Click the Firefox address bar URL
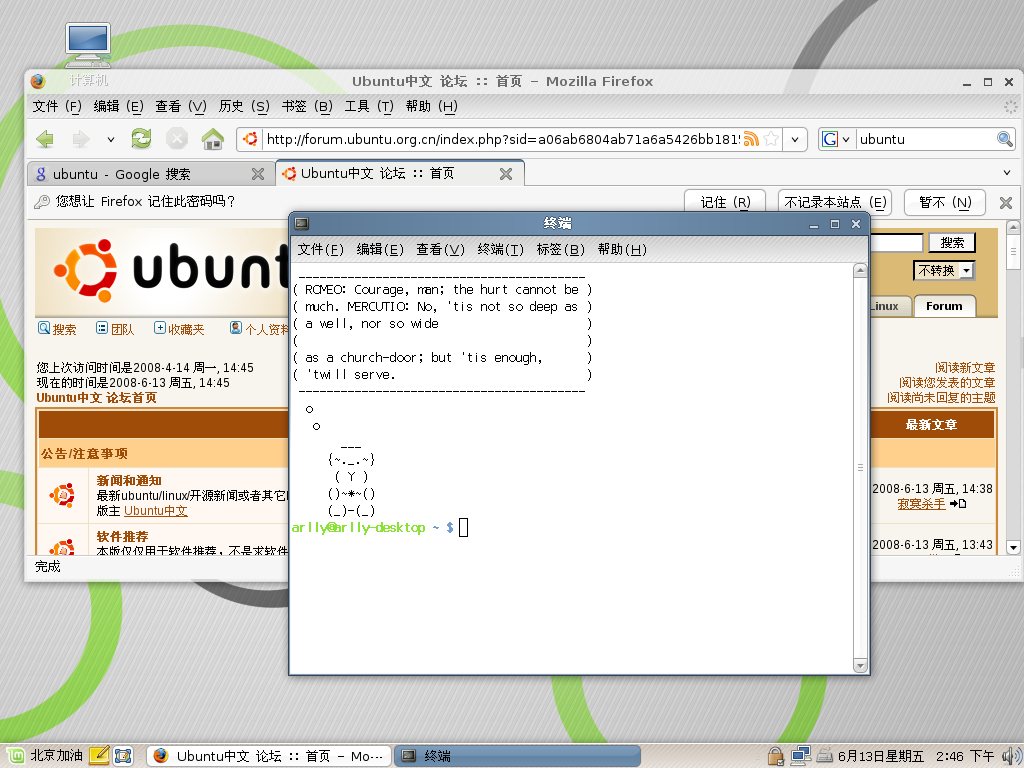Image resolution: width=1024 pixels, height=768 pixels. (503, 139)
